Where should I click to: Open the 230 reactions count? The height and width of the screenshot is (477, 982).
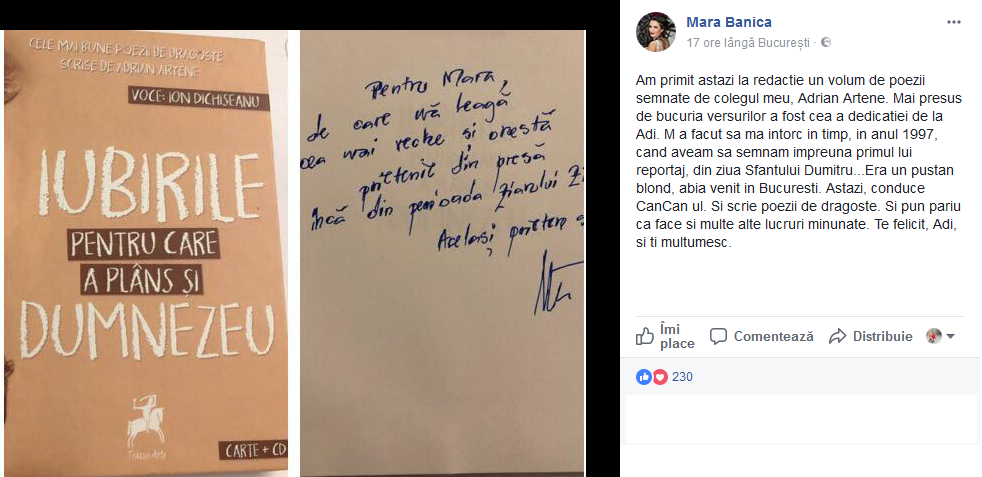tap(682, 377)
